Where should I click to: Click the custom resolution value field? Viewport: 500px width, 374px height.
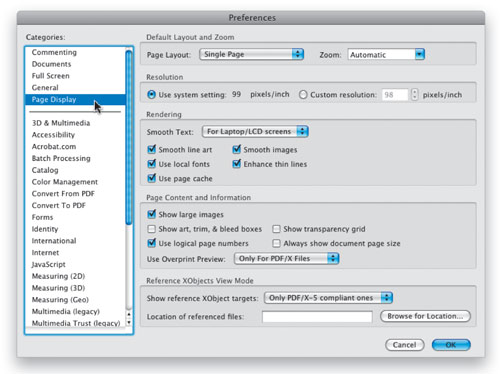(x=395, y=95)
